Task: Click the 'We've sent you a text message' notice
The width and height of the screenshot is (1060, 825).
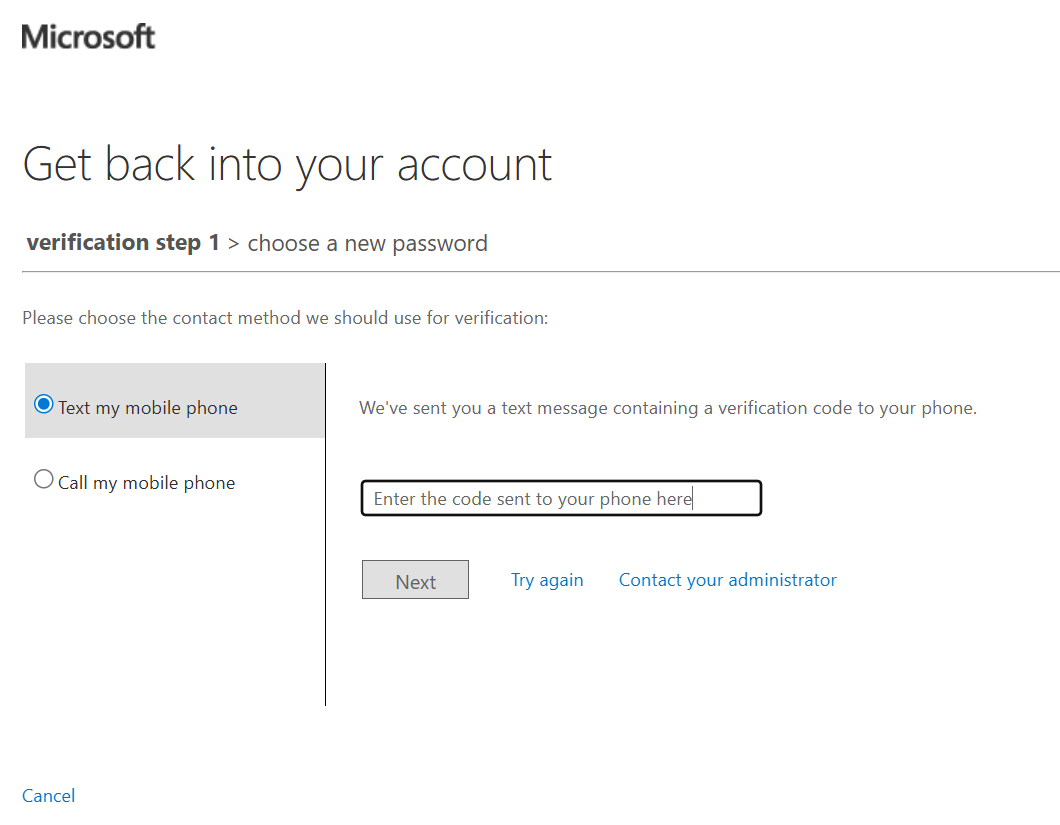Action: coord(668,408)
